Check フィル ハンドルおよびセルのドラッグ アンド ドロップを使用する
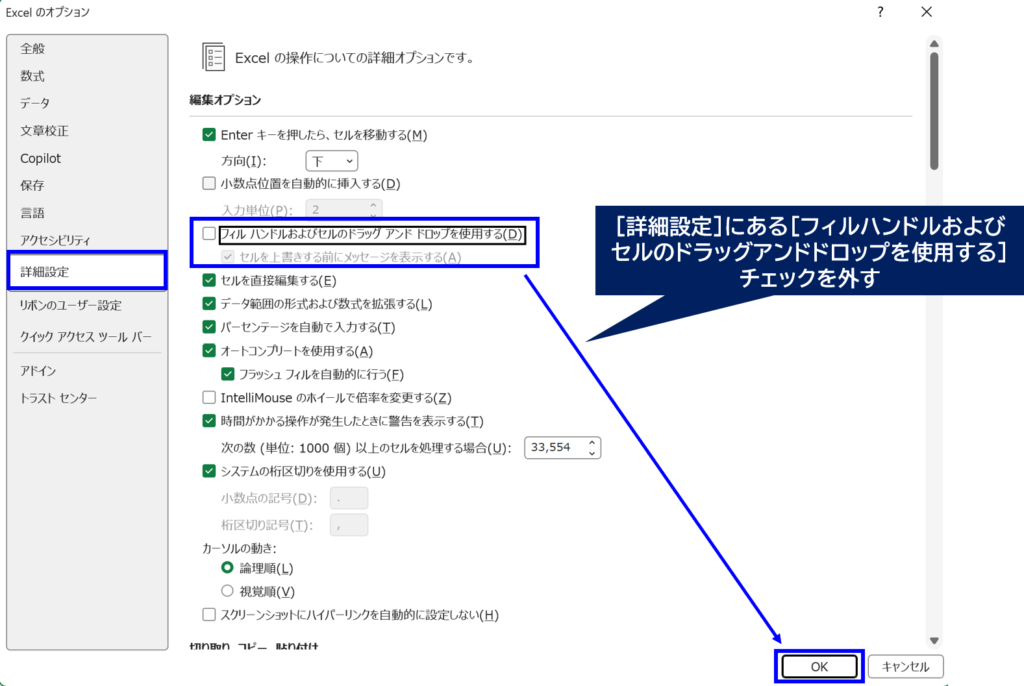1024x686 pixels. 209,233
